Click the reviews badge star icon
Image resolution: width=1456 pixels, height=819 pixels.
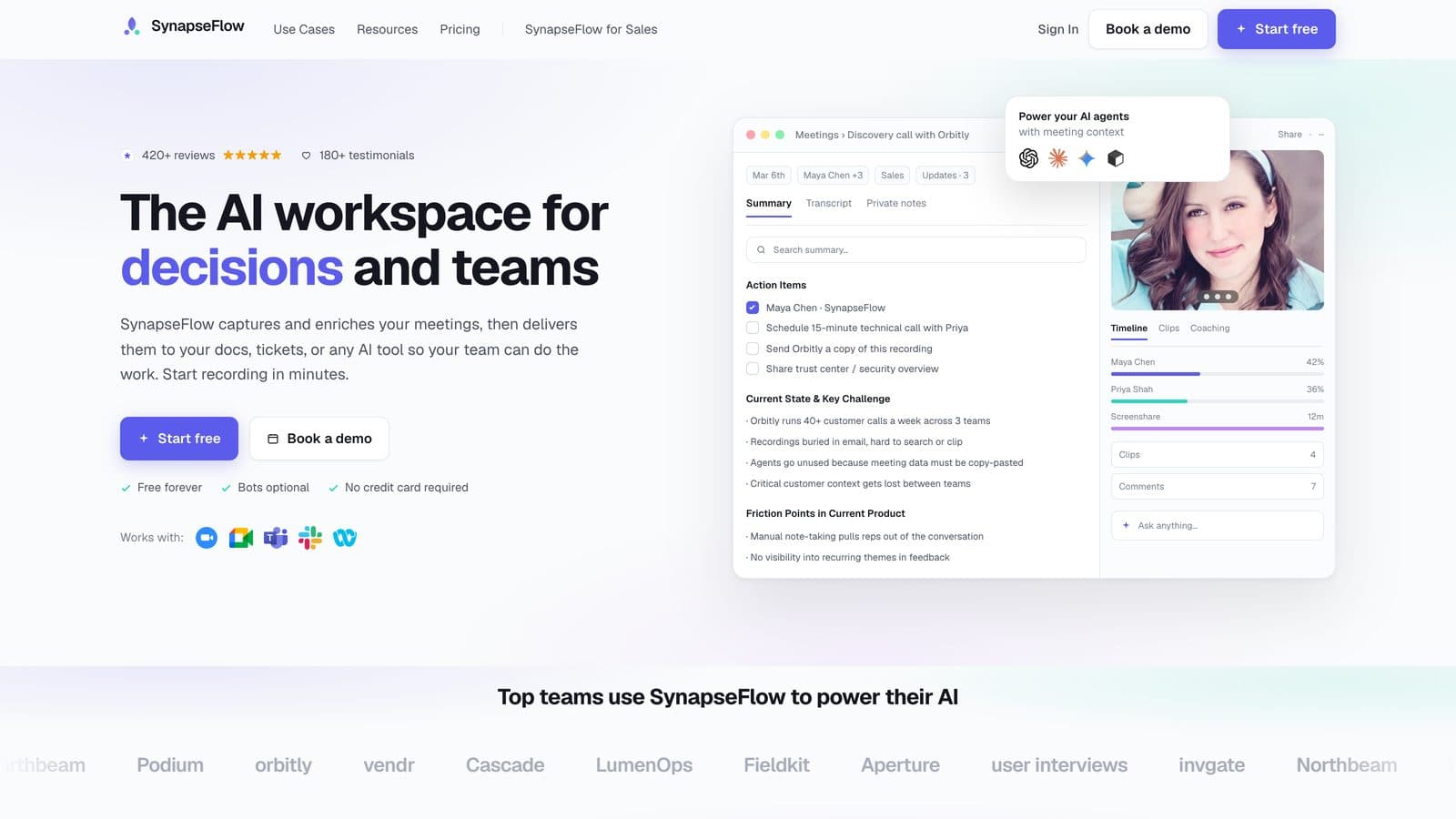pyautogui.click(x=127, y=156)
